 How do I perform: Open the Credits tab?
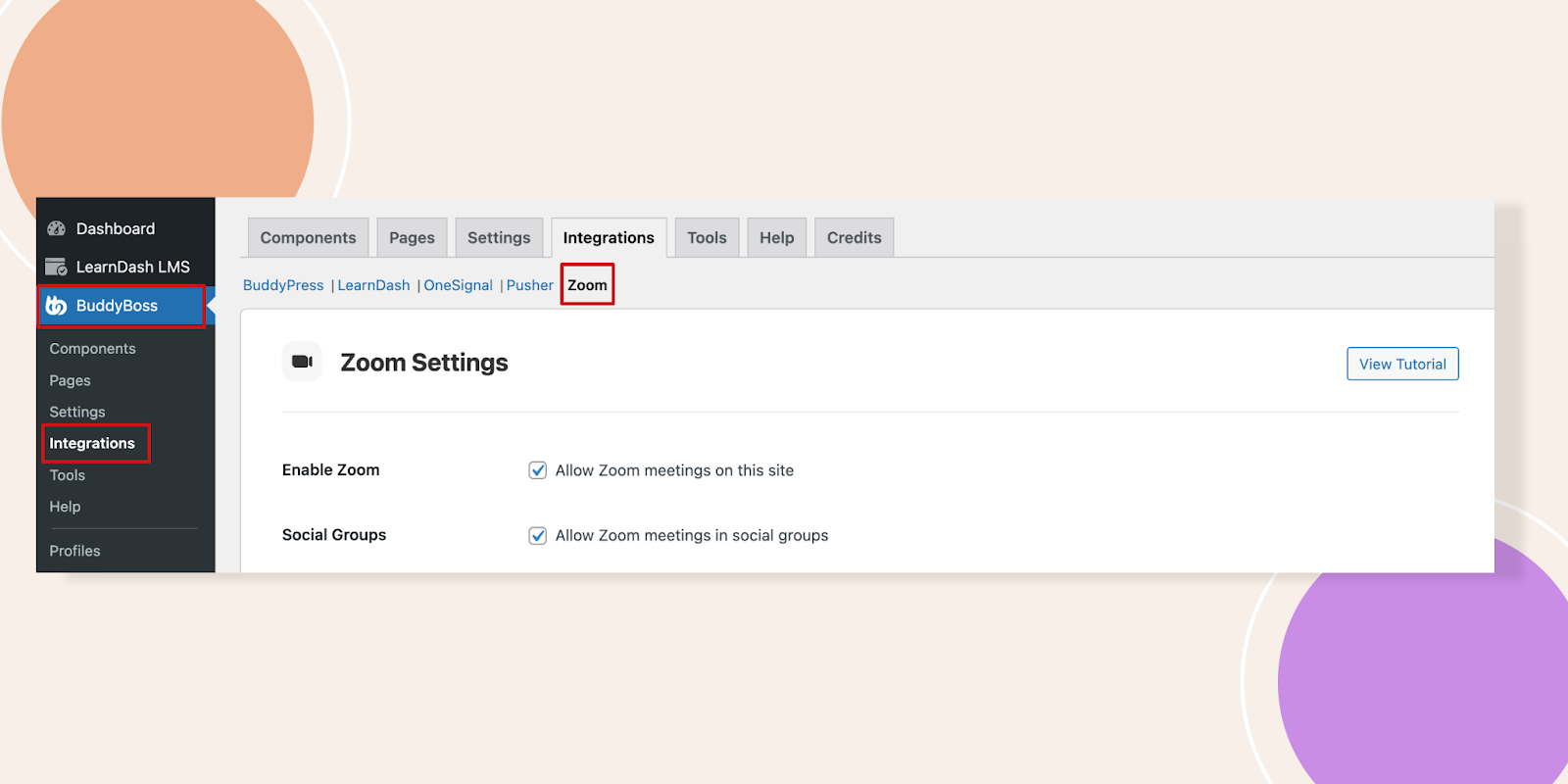pos(855,237)
